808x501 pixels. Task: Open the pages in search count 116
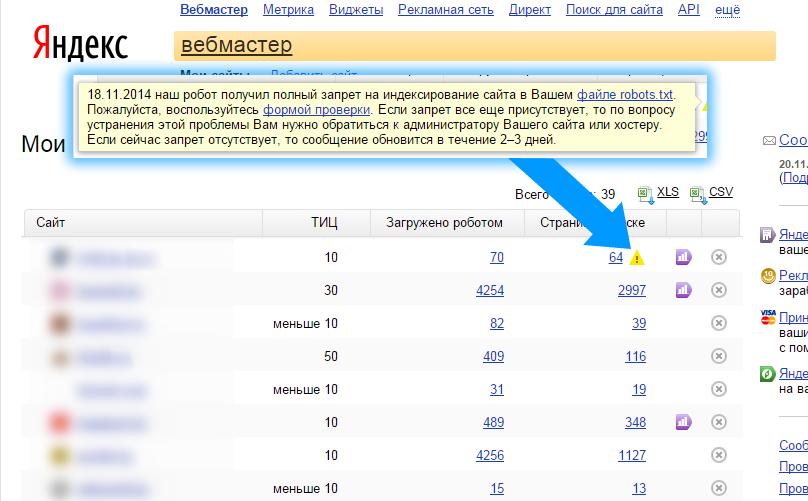[x=635, y=356]
